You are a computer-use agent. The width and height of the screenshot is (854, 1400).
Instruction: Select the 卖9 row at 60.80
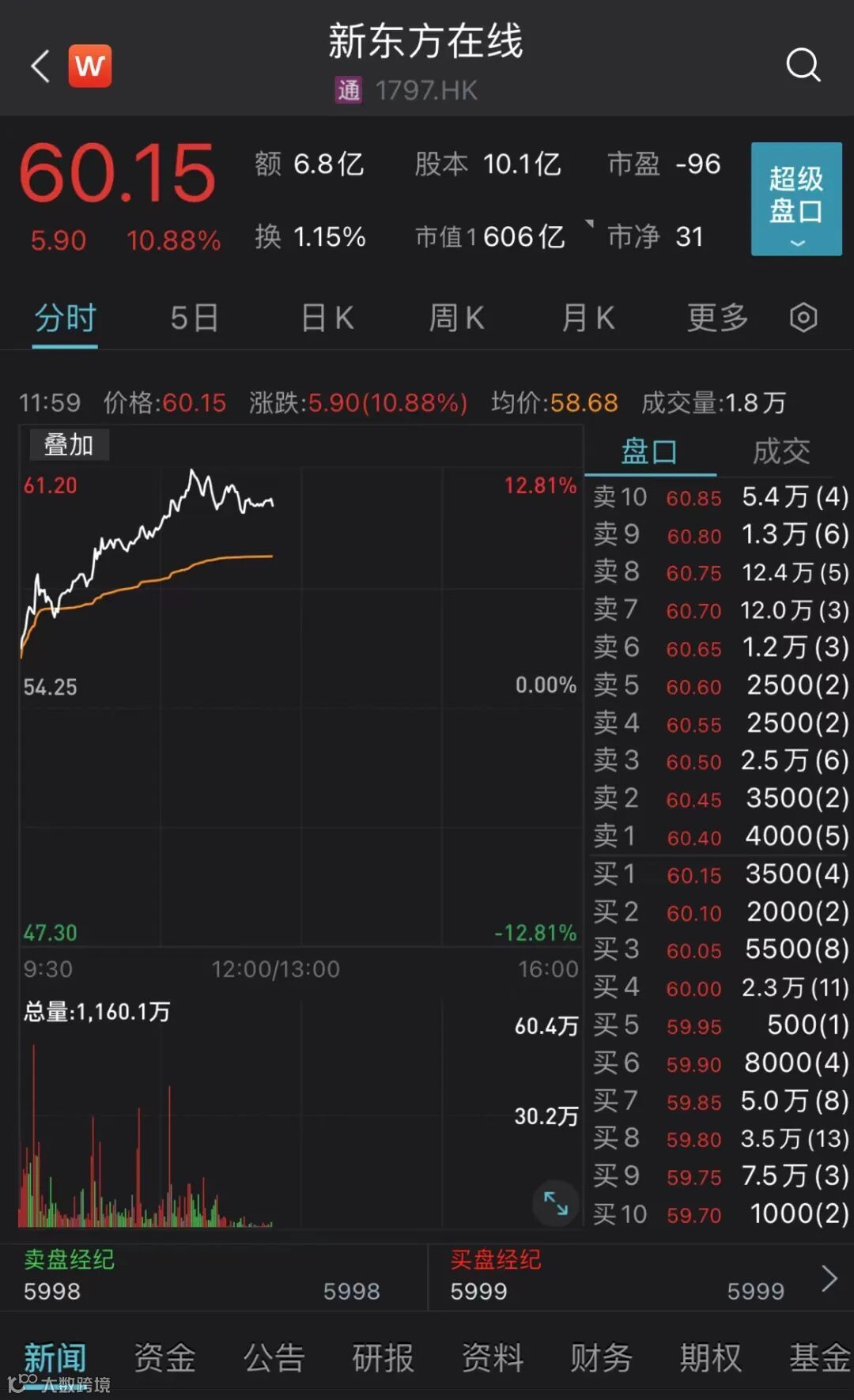pos(720,535)
